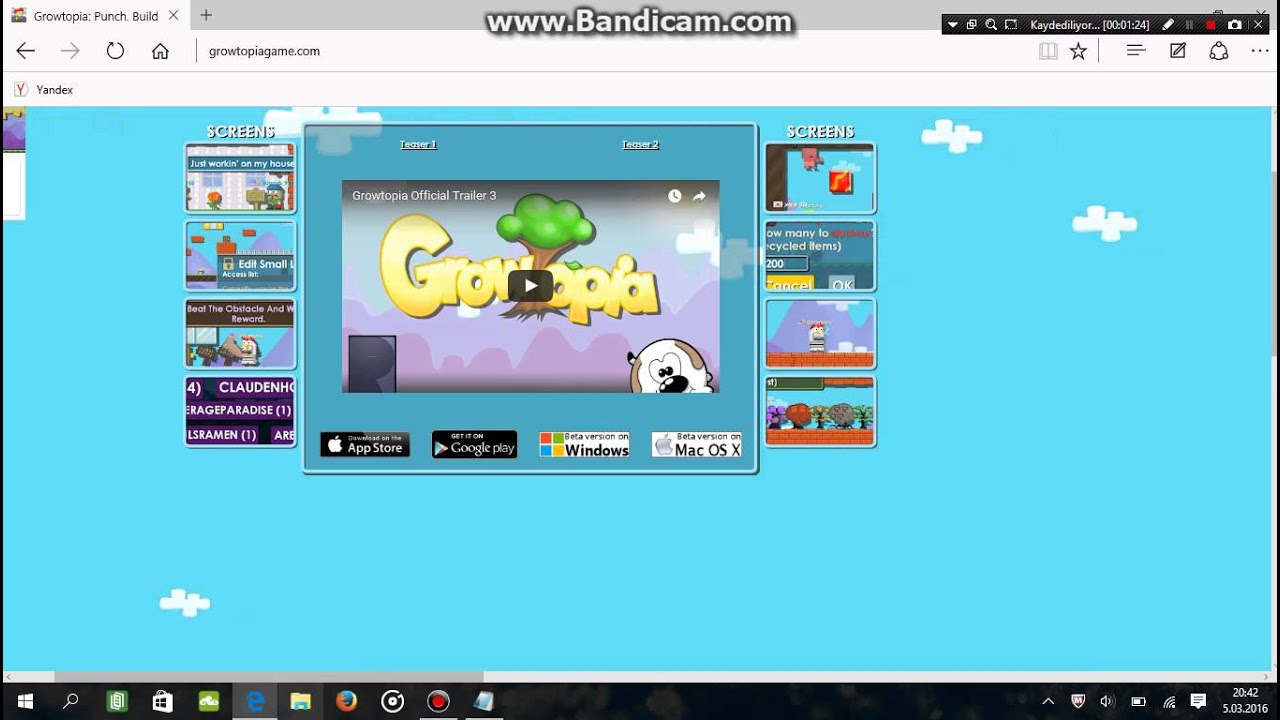Make a web note with pen icon
The width and height of the screenshot is (1280, 720).
click(x=1178, y=51)
